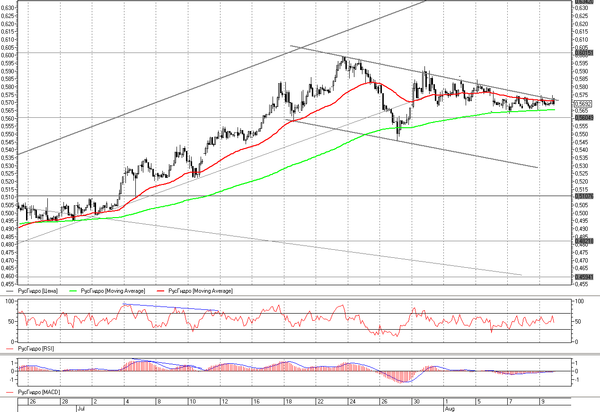Click the 0,470 label on the left price axis
The height and width of the screenshot is (412, 600).
click(8, 261)
